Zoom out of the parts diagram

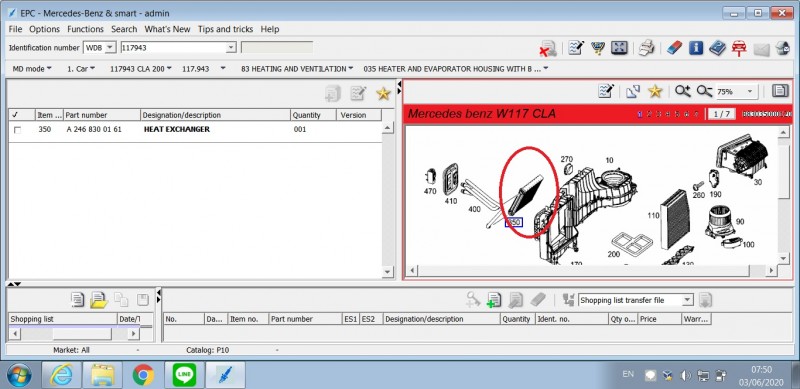704,91
